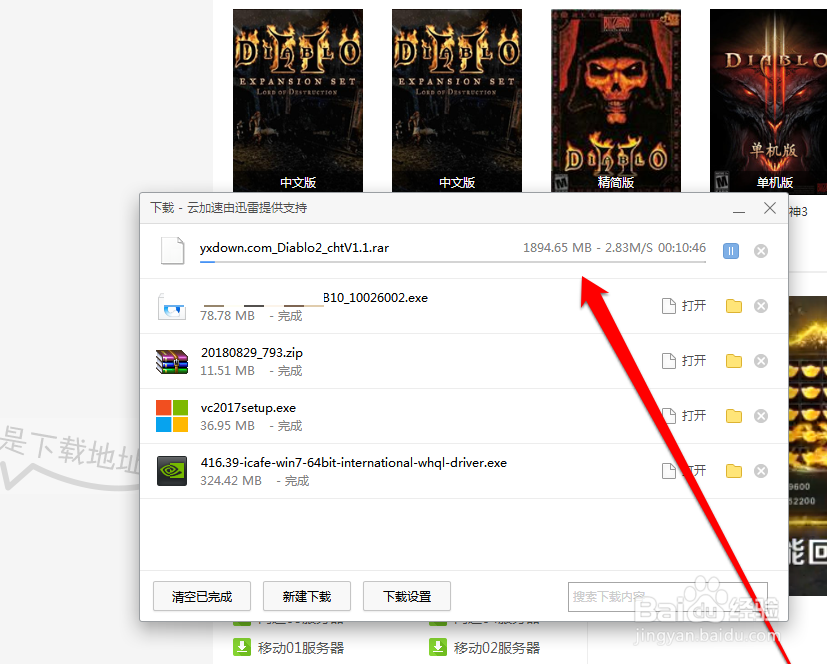Click the NVIDIA icon of the driver download
The height and width of the screenshot is (664, 827).
pos(172,471)
